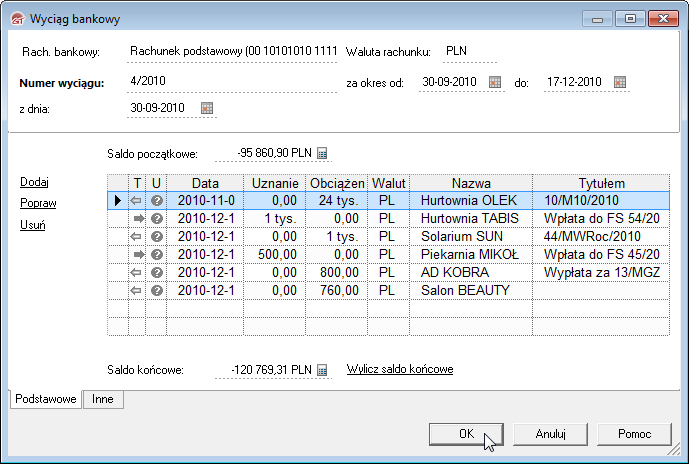
Task: Click question mark status icon in Salon BEAUTY row
Action: 156,290
